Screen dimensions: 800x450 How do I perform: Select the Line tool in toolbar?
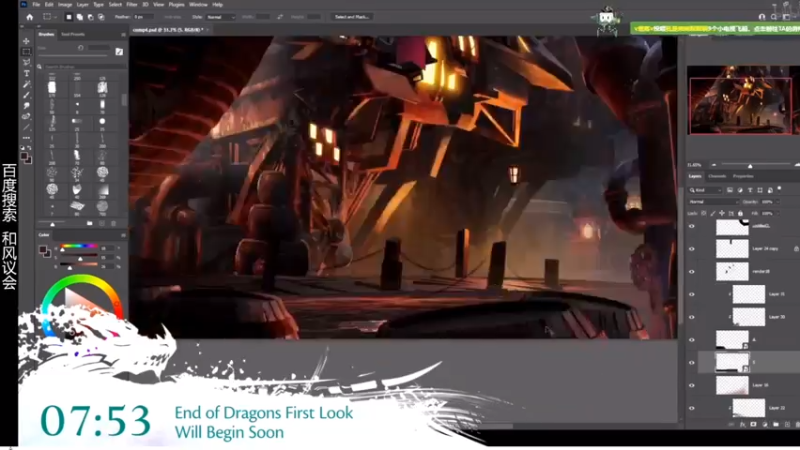tap(26, 127)
